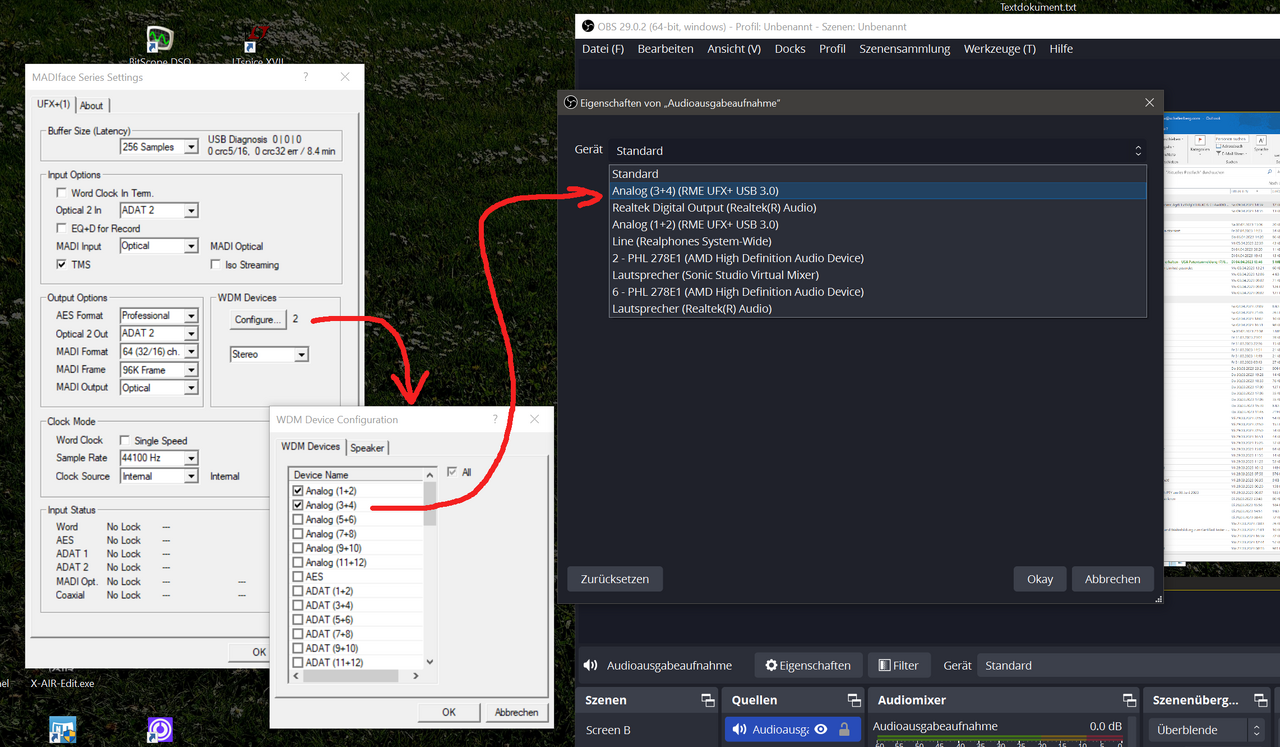
Task: Open the Docks menu in OBS
Action: [790, 48]
